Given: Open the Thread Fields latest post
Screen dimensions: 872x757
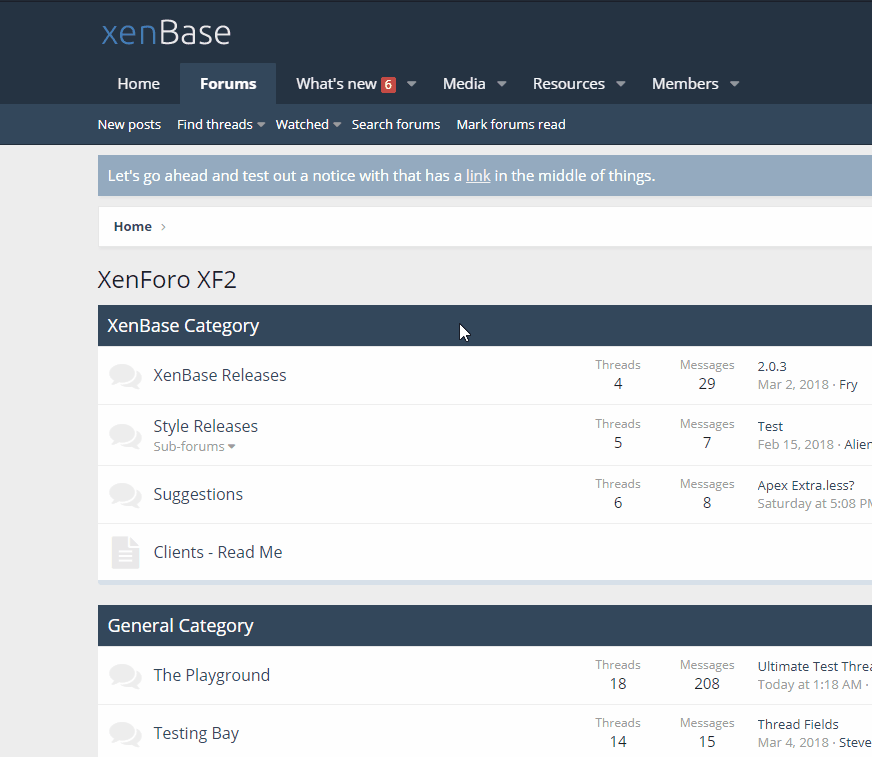Looking at the screenshot, I should 798,725.
